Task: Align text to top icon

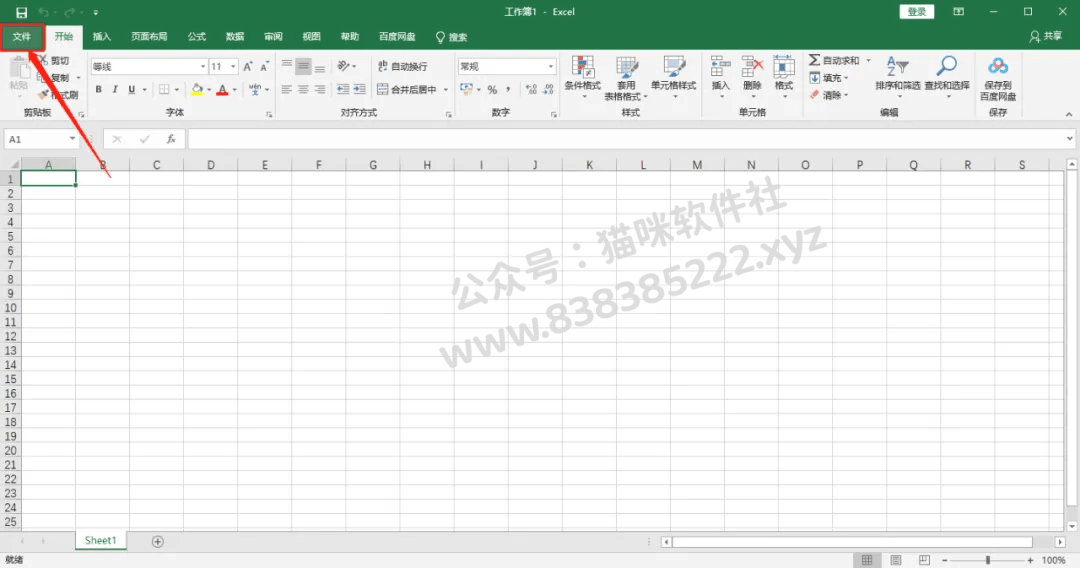Action: (287, 66)
